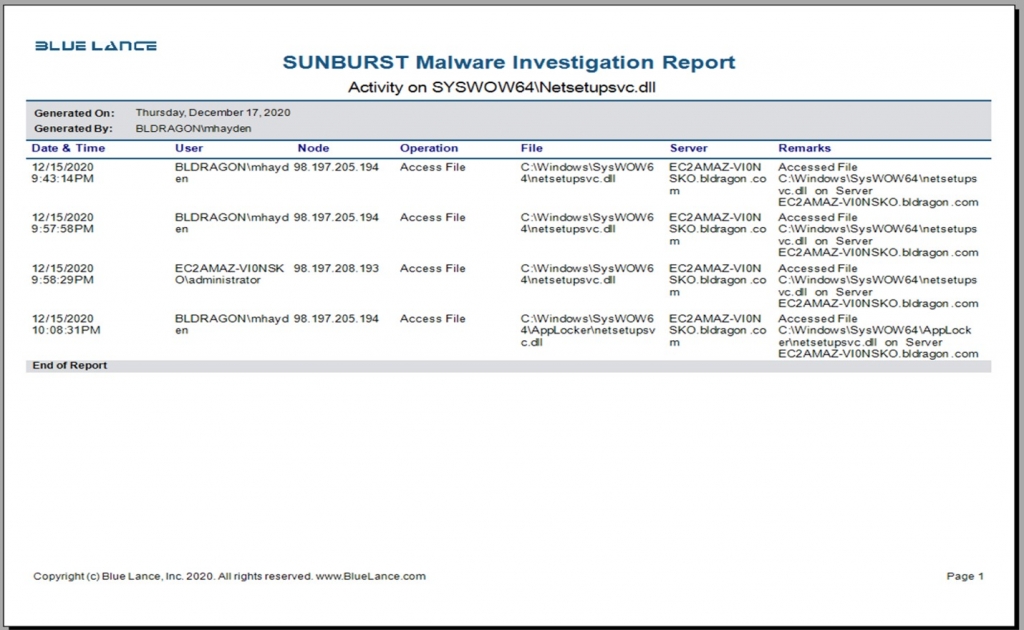Select the node address 98.197.208.193
The image size is (1024, 630).
(336, 268)
